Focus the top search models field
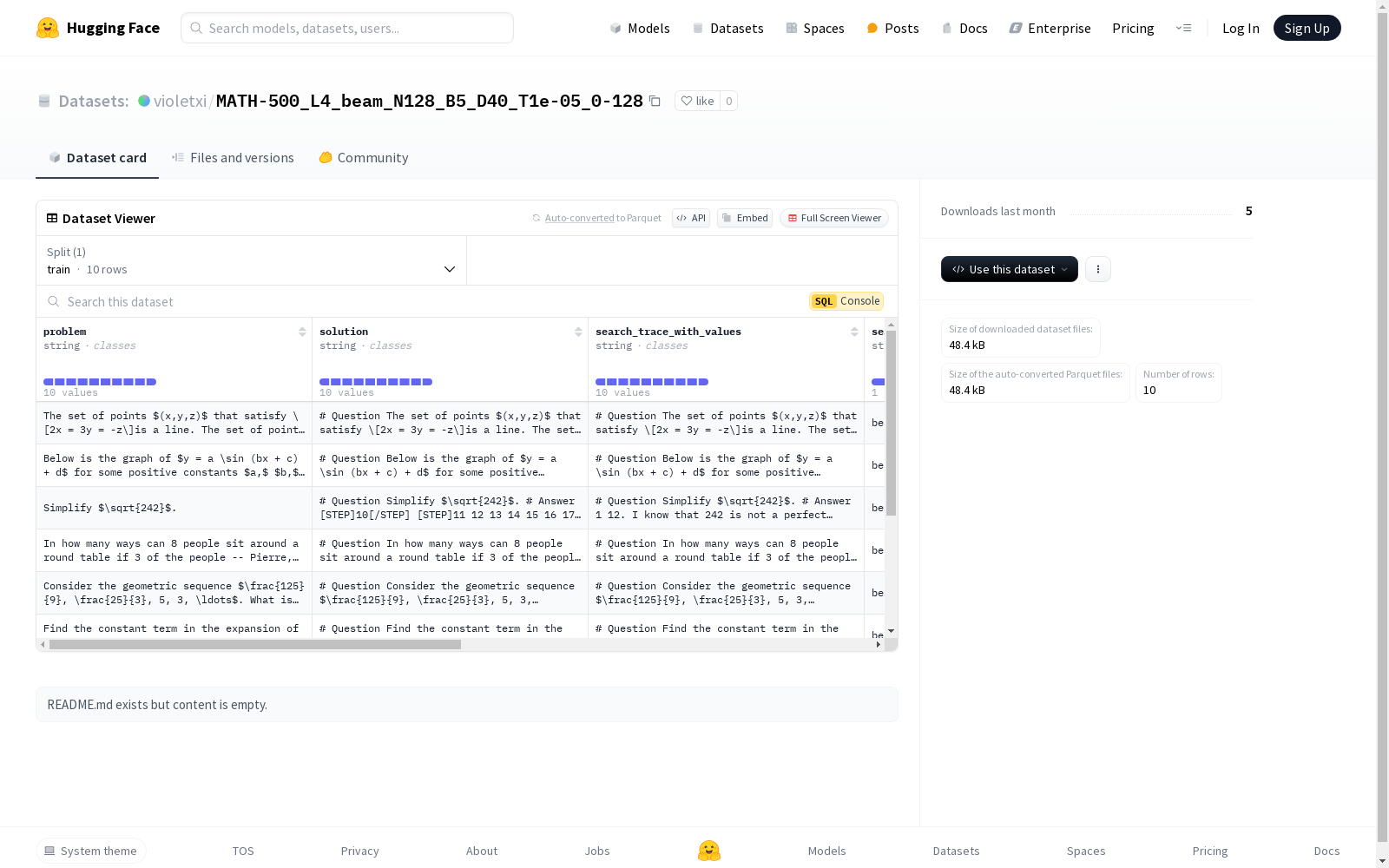The height and width of the screenshot is (868, 1389). (347, 28)
